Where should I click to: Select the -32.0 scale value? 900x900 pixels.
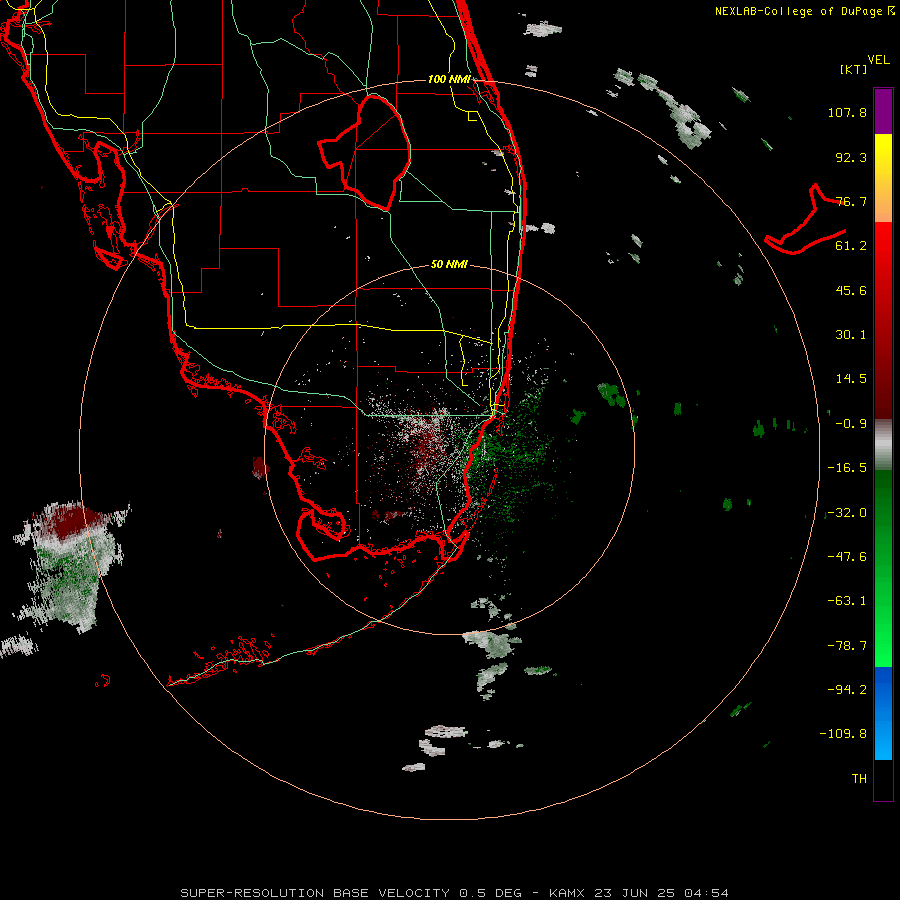click(x=847, y=513)
